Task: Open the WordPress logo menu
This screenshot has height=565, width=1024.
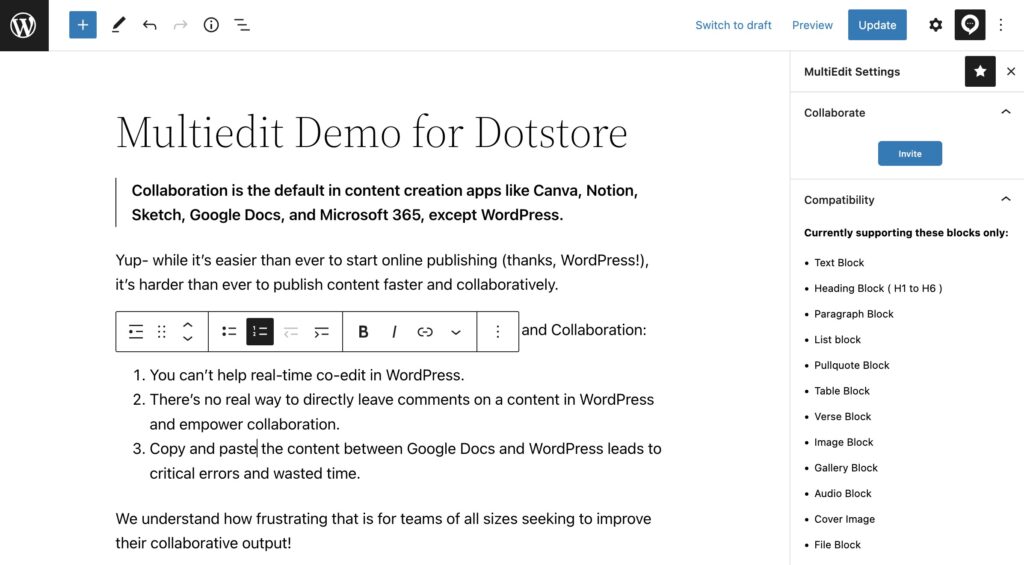Action: (x=24, y=25)
